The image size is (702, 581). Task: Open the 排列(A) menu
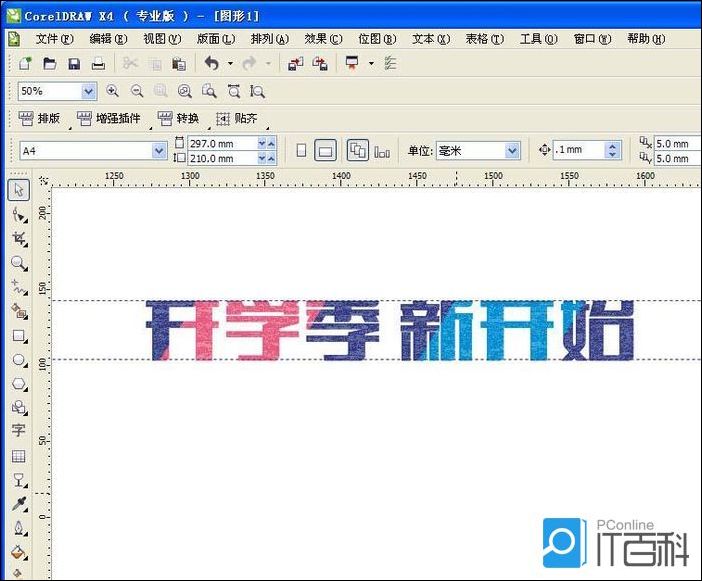[x=270, y=39]
